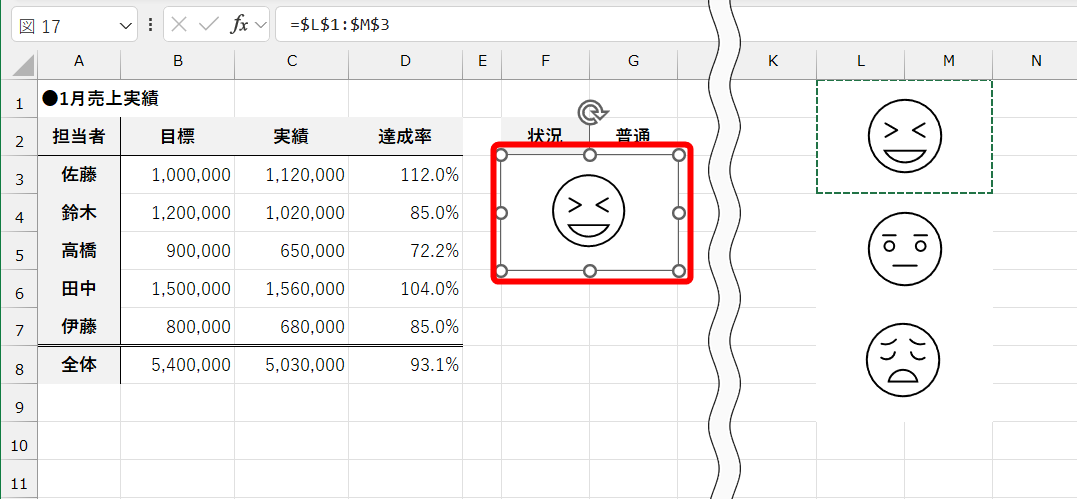
Task: Click the Name Box showing 図 17
Action: point(74,25)
